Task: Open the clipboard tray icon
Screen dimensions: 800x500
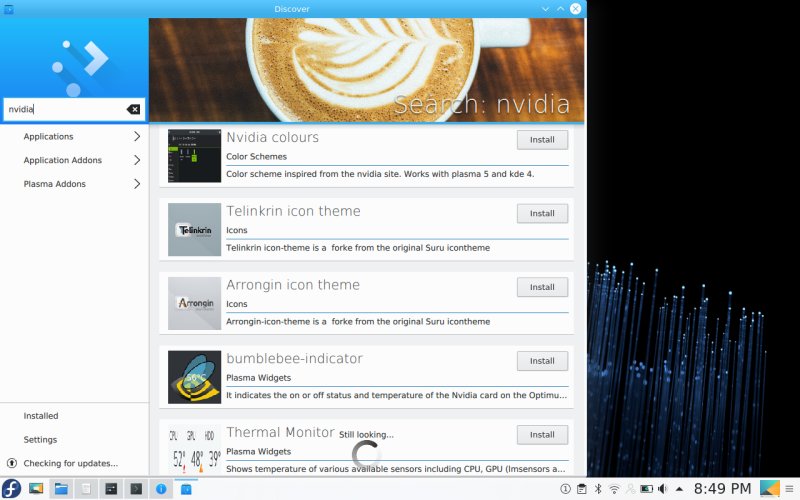Action: point(582,489)
